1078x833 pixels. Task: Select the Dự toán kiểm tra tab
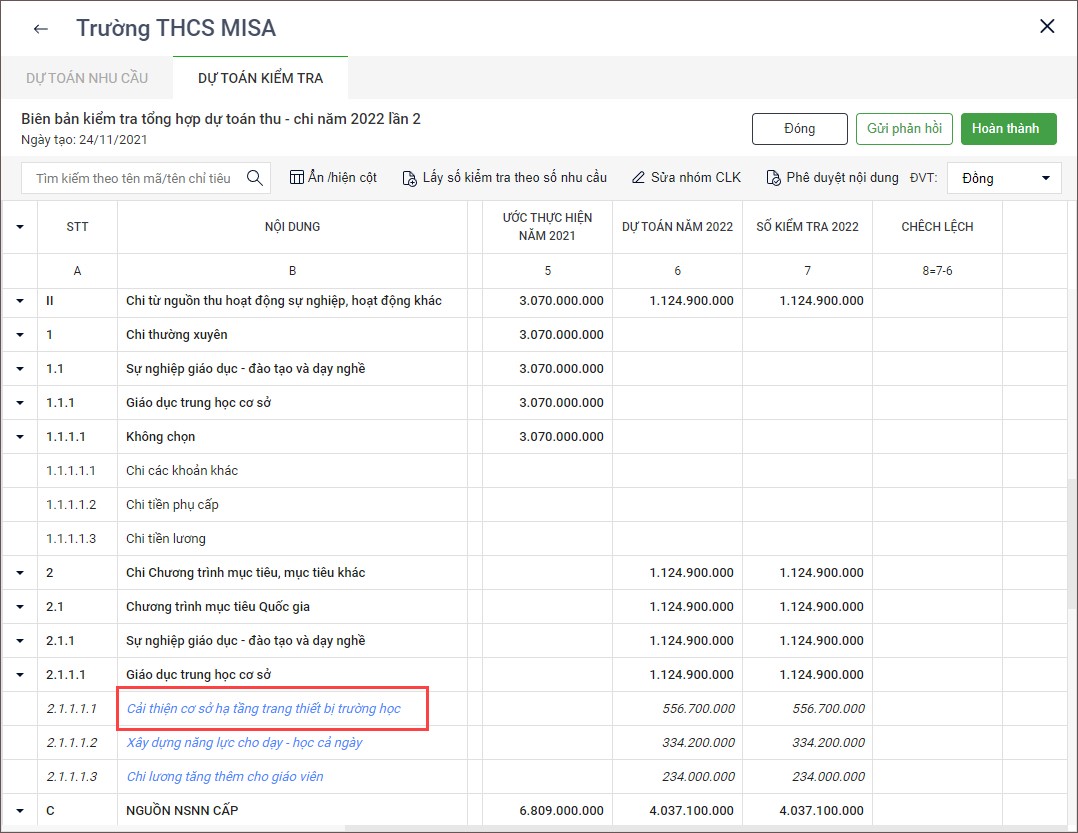pyautogui.click(x=260, y=78)
